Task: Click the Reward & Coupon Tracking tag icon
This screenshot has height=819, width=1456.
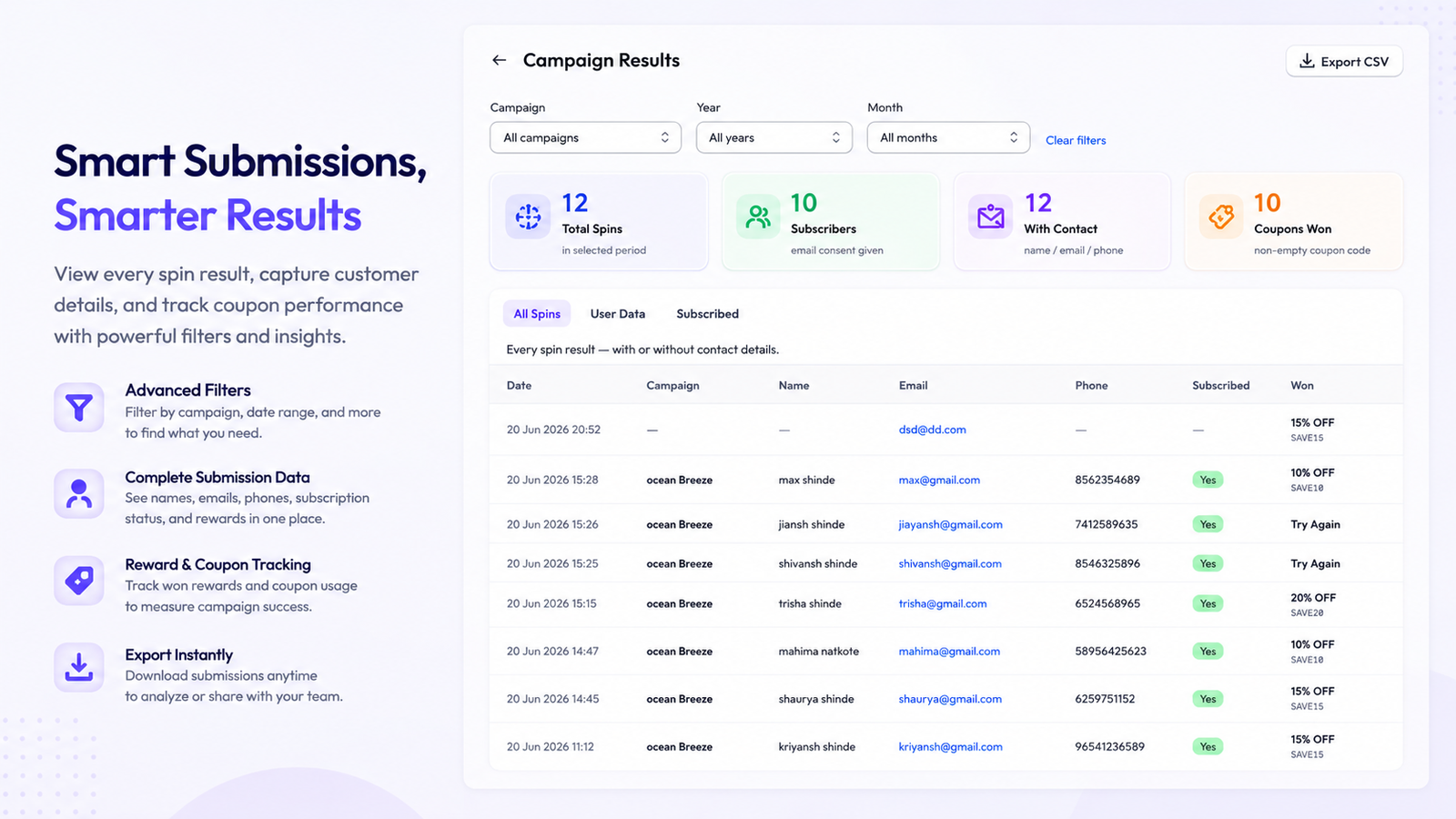Action: 79,581
